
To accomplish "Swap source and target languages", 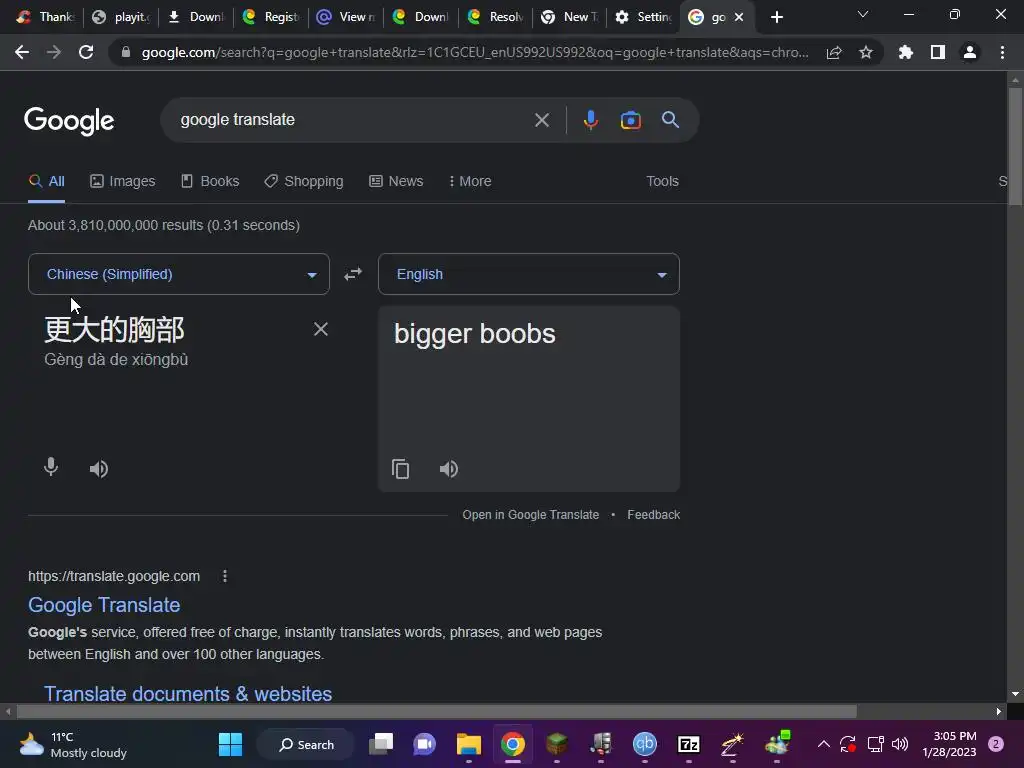I will tap(353, 274).
